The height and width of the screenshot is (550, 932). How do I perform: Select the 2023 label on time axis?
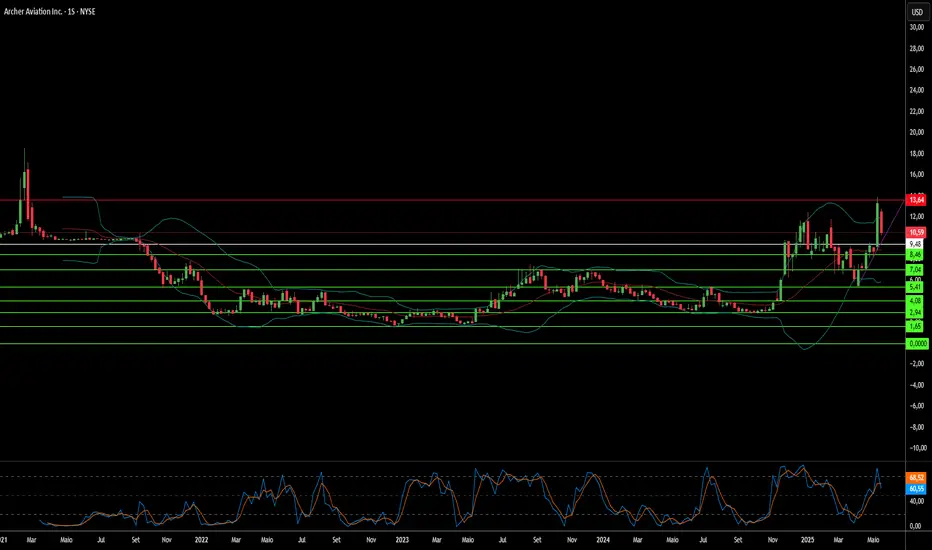coord(402,540)
